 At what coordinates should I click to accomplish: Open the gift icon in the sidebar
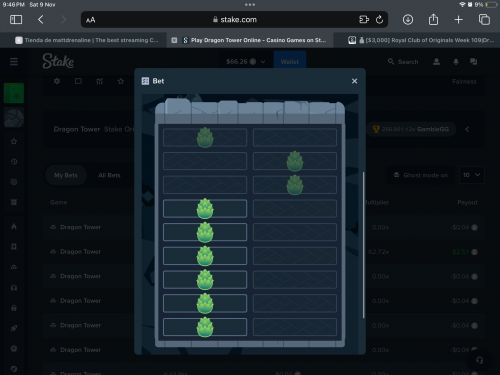(x=14, y=308)
